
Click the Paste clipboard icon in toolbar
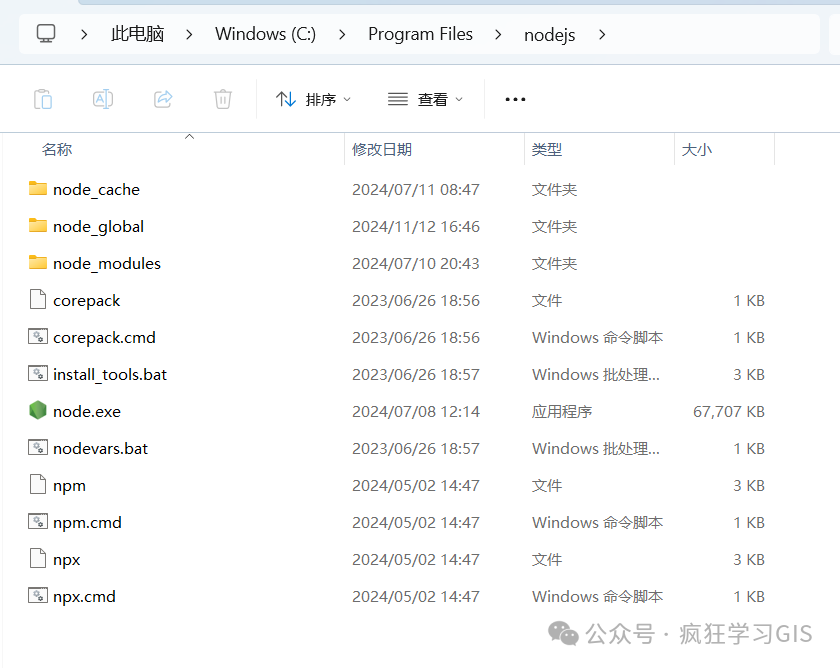43,99
